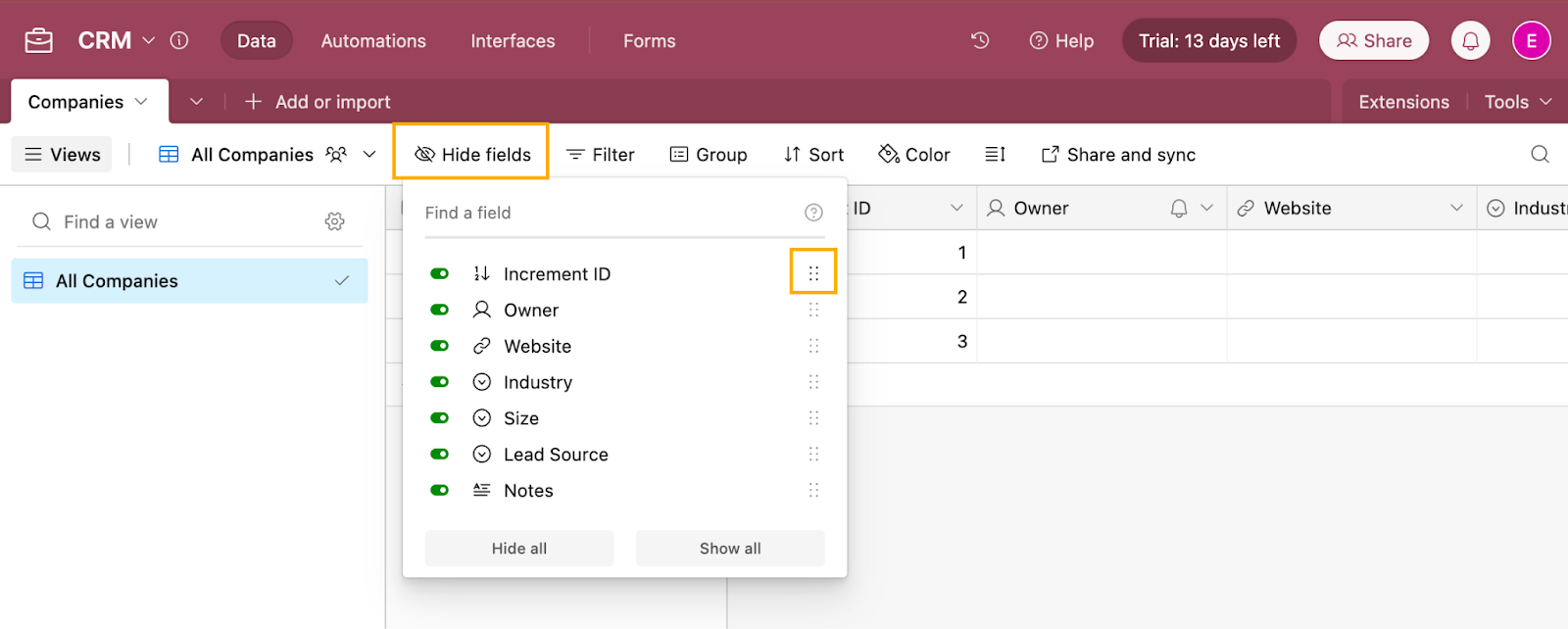
Task: Open row height icon in toolbar
Action: pyautogui.click(x=995, y=154)
